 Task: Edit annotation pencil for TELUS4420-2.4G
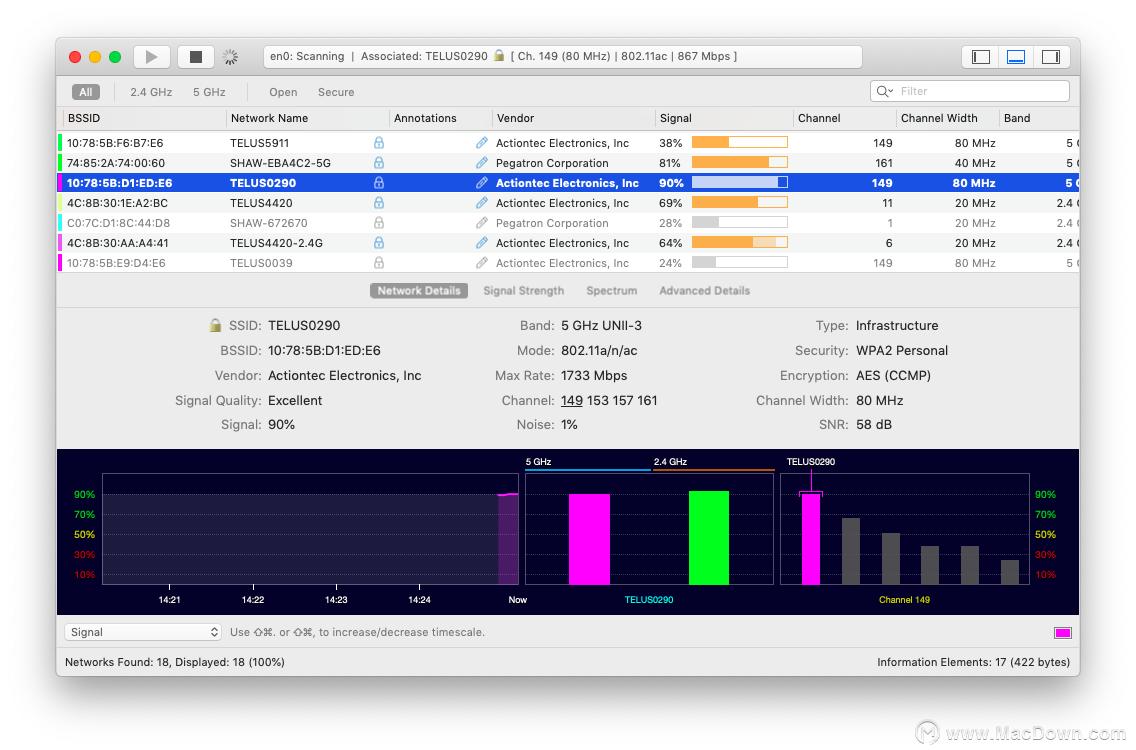482,243
